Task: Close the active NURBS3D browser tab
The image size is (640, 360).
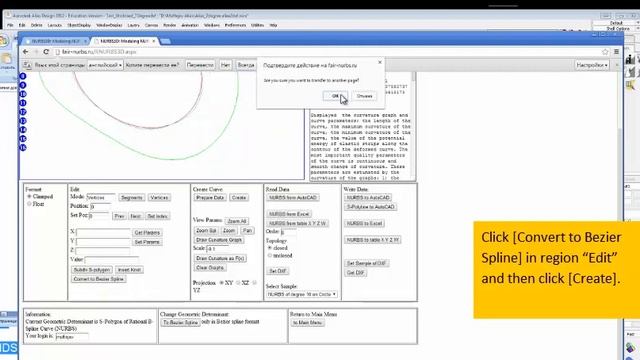Action: 154,41
